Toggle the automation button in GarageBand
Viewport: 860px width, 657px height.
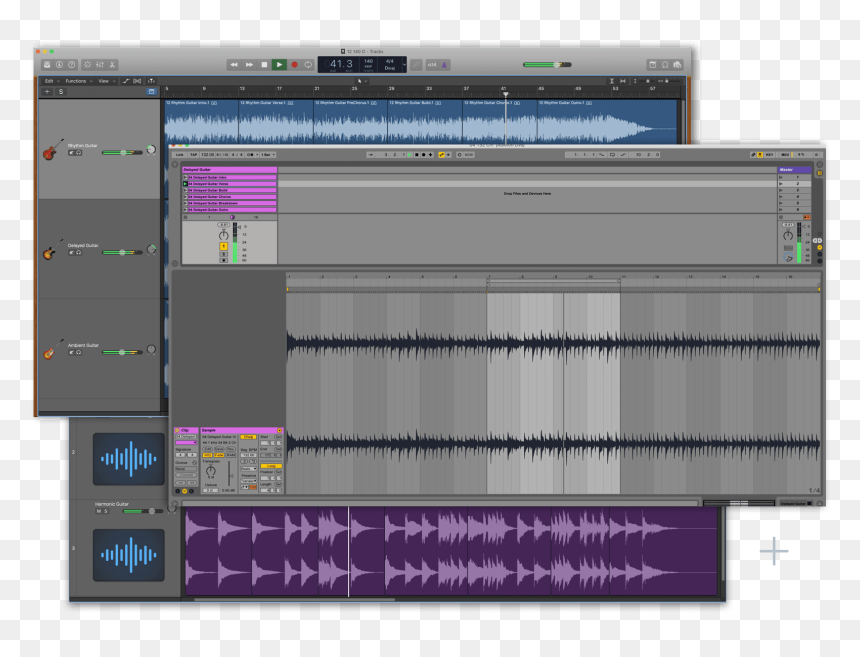point(126,81)
